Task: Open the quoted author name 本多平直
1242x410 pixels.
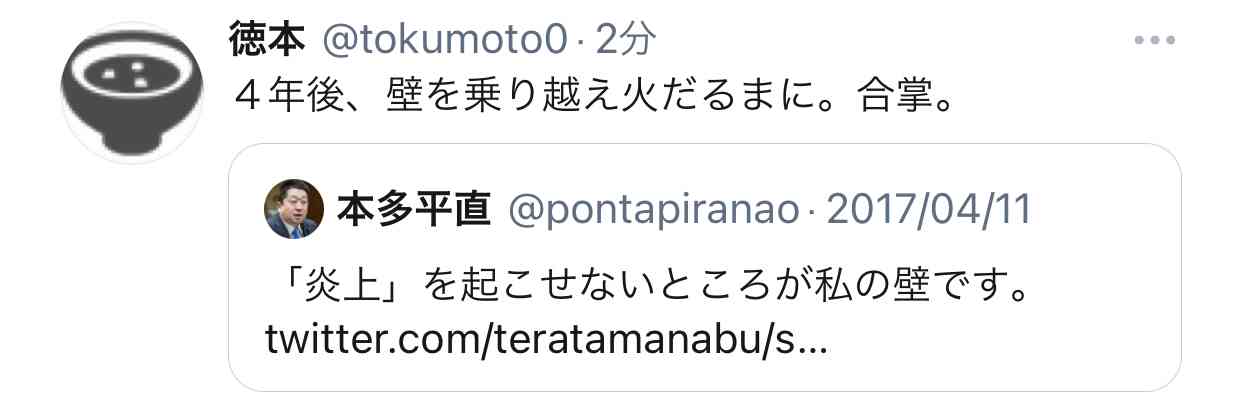Action: (414, 210)
